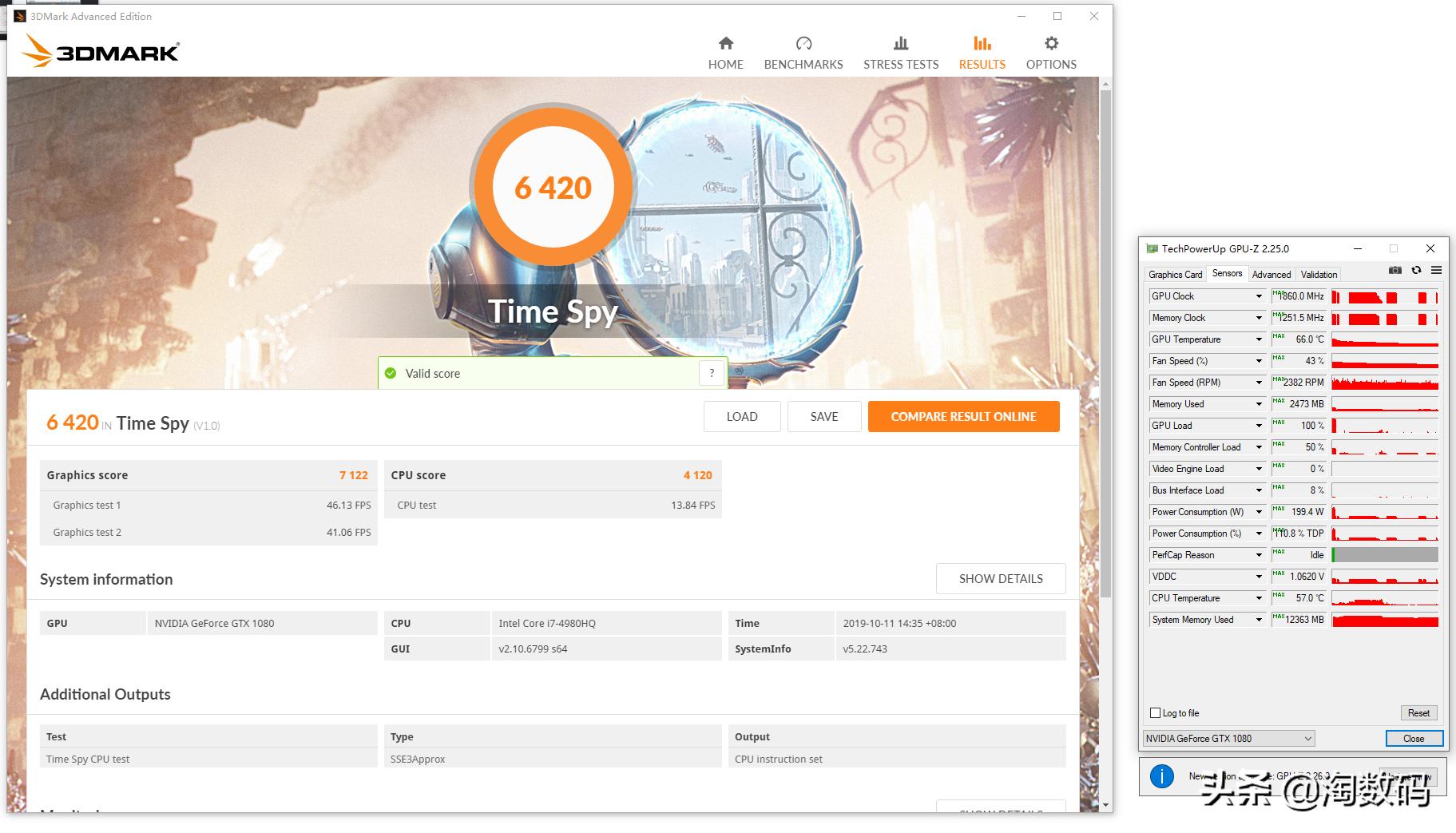This screenshot has height=833, width=1456.
Task: Click the GPU-Z info icon at bottom
Action: 1161,775
